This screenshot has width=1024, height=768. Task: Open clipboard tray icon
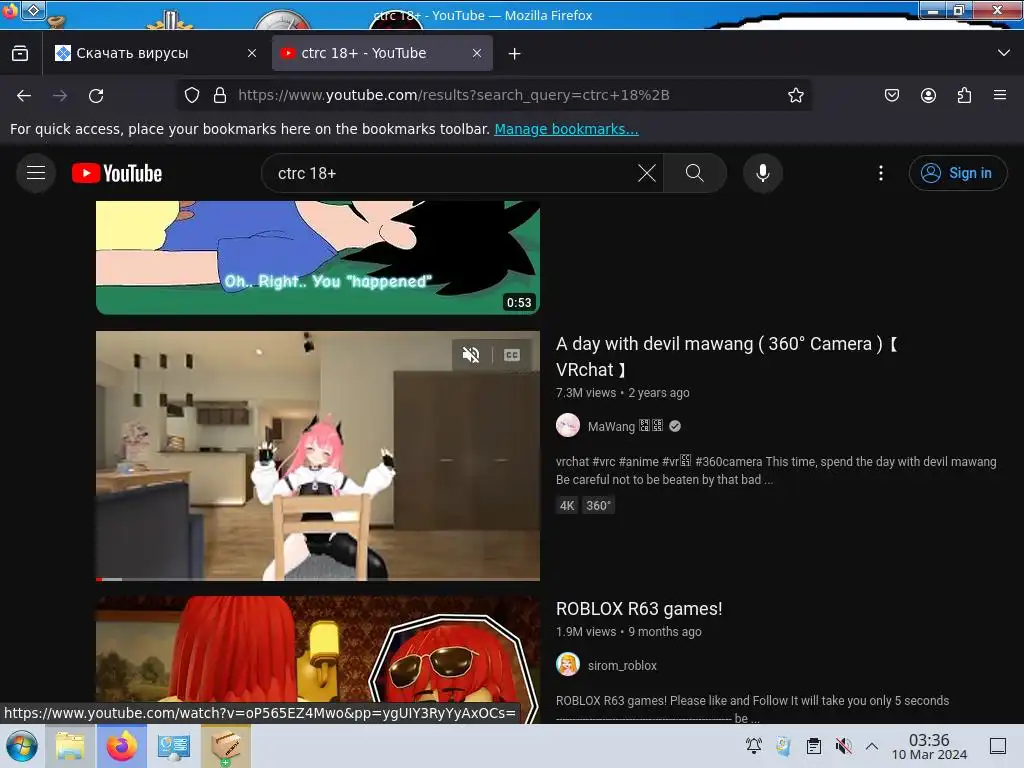pyautogui.click(x=814, y=745)
